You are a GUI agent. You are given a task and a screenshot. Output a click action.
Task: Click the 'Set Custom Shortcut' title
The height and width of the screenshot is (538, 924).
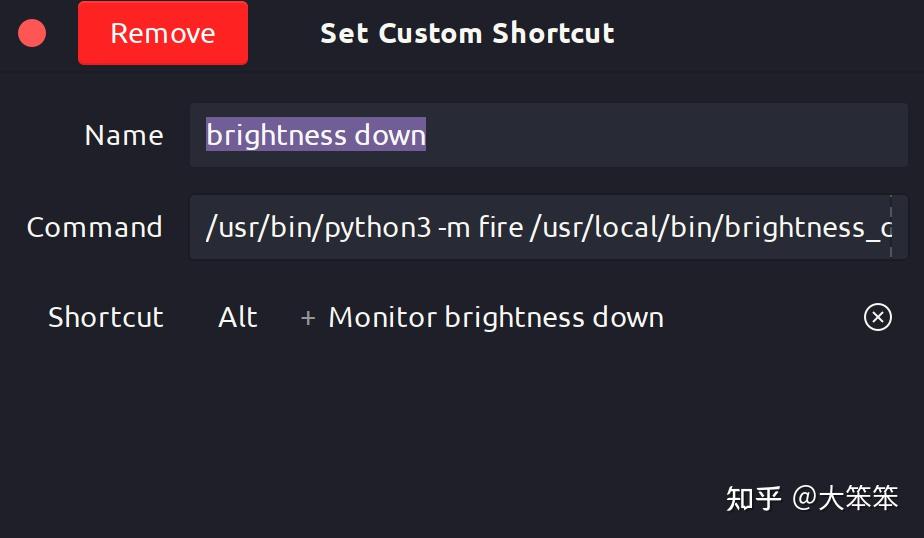(467, 33)
